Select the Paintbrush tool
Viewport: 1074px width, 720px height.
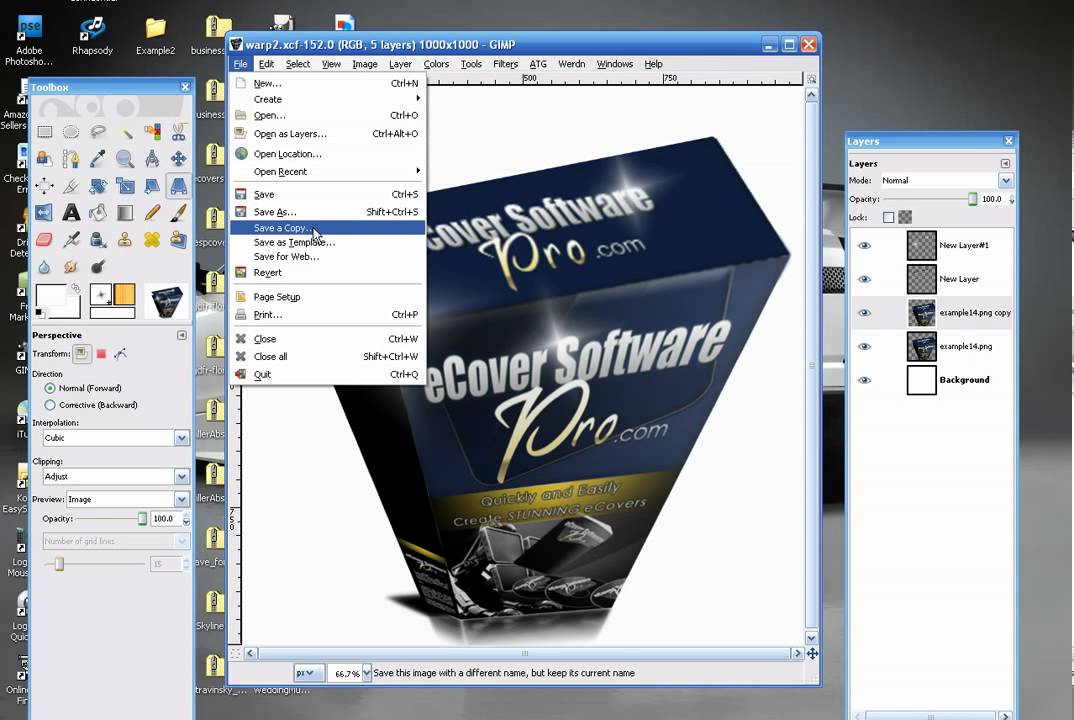[x=179, y=212]
